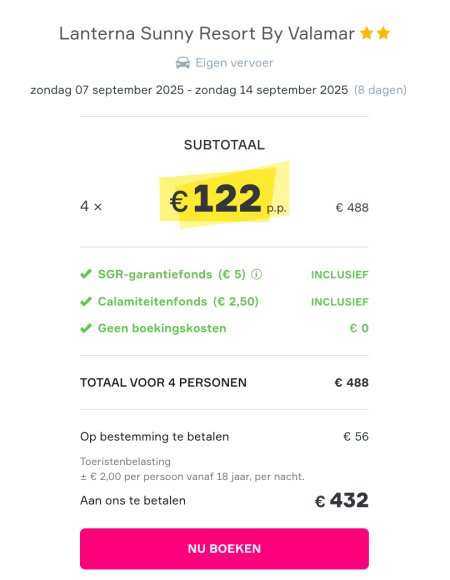Click the Eigen vervoer label
The height and width of the screenshot is (580, 450).
(234, 63)
